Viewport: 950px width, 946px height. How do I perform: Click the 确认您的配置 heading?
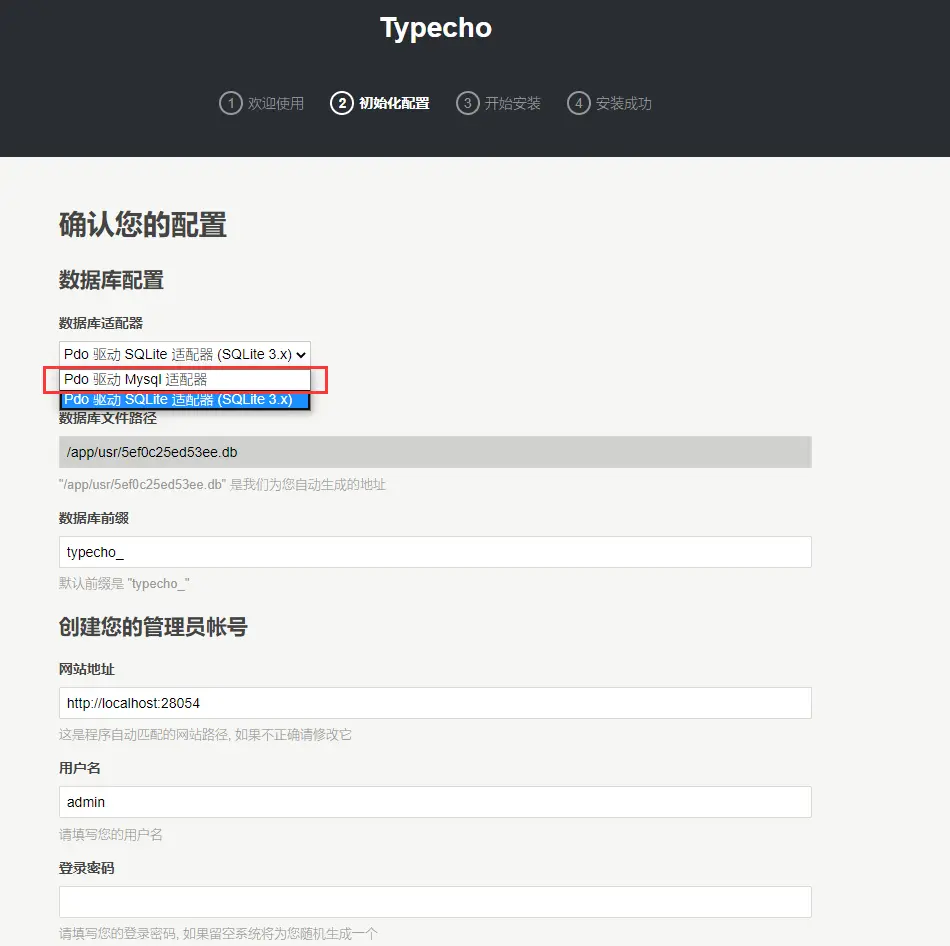pyautogui.click(x=143, y=225)
